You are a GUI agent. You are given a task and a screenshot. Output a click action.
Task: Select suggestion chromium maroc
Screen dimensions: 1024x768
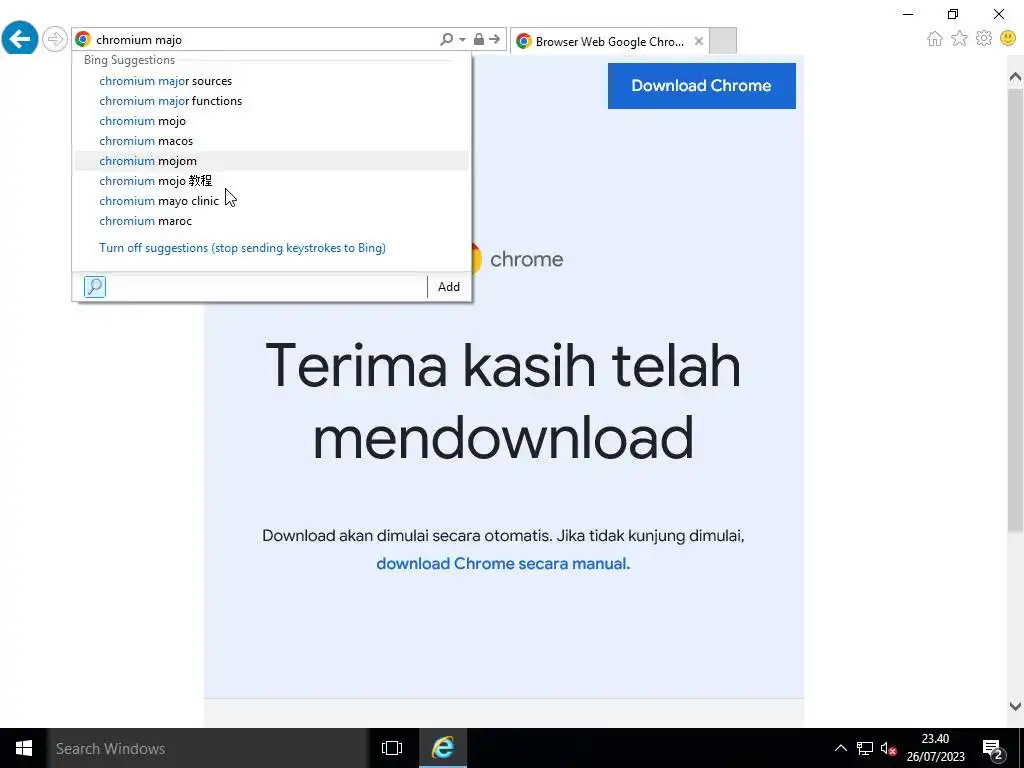point(271,221)
